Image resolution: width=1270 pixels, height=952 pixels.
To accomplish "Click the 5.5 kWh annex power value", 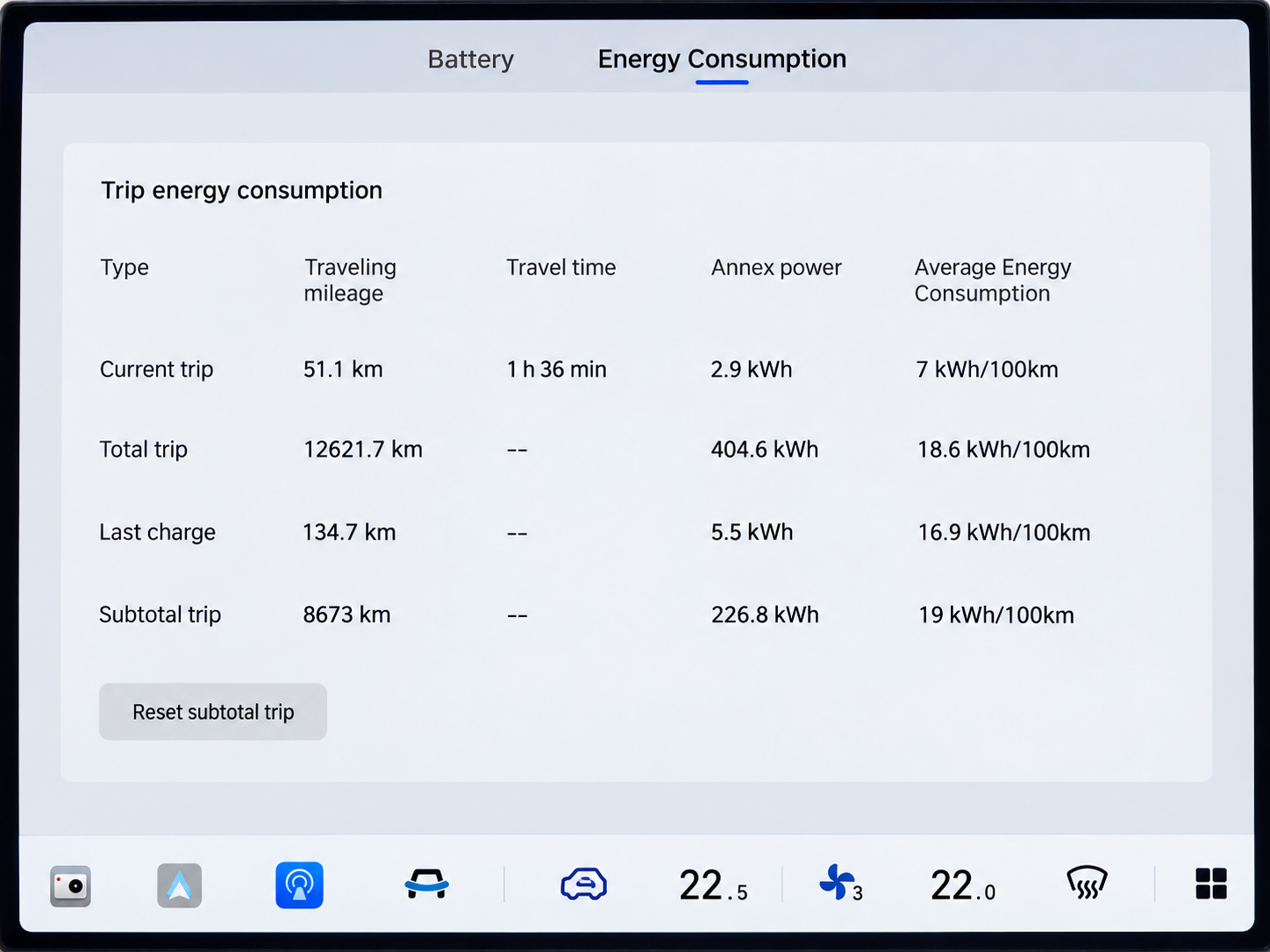I will pyautogui.click(x=753, y=532).
